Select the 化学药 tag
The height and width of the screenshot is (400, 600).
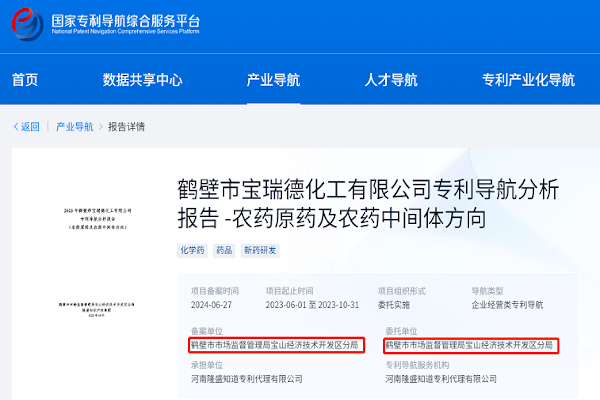[x=192, y=251]
